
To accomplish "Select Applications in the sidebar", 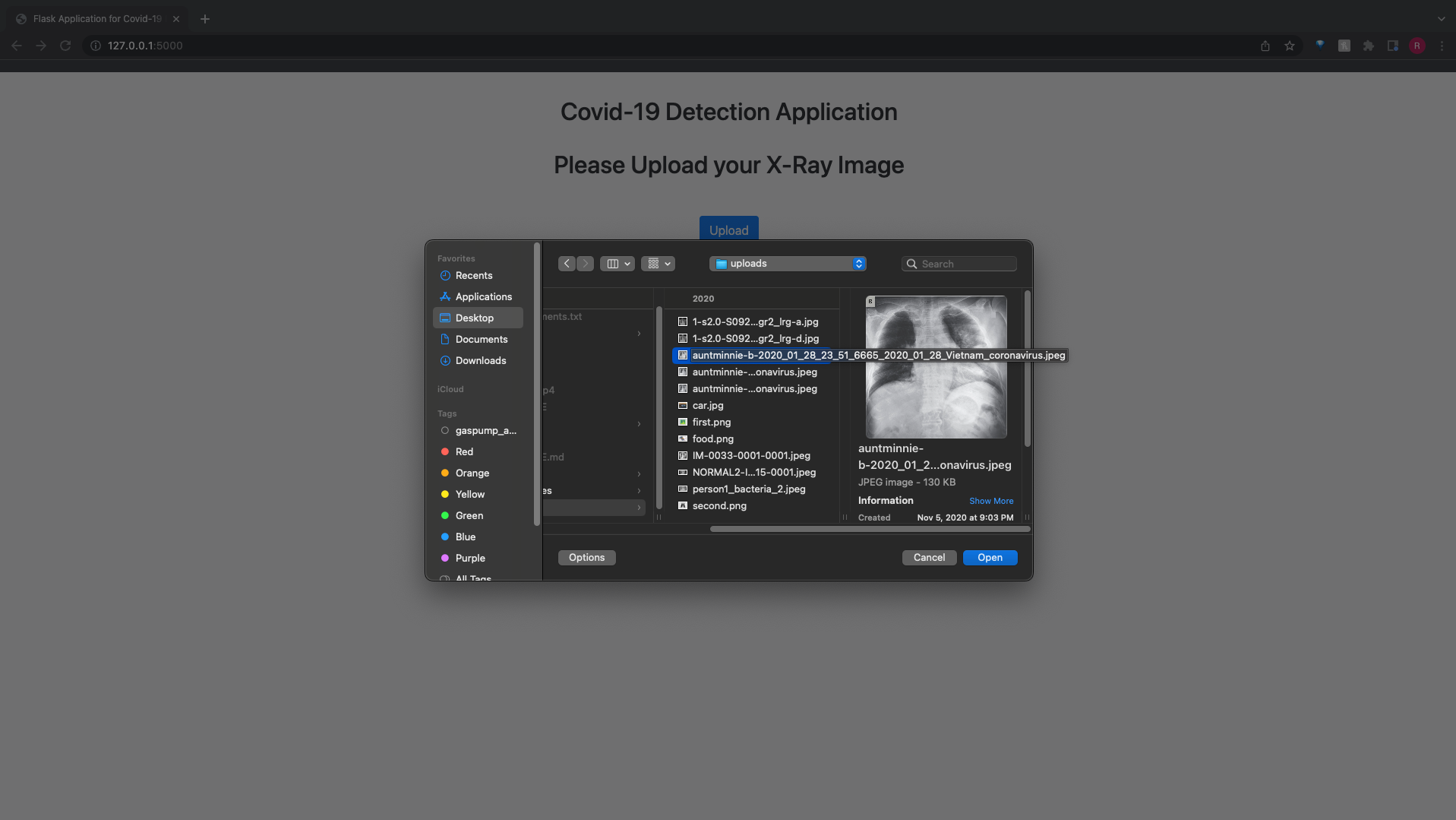I will [478, 297].
